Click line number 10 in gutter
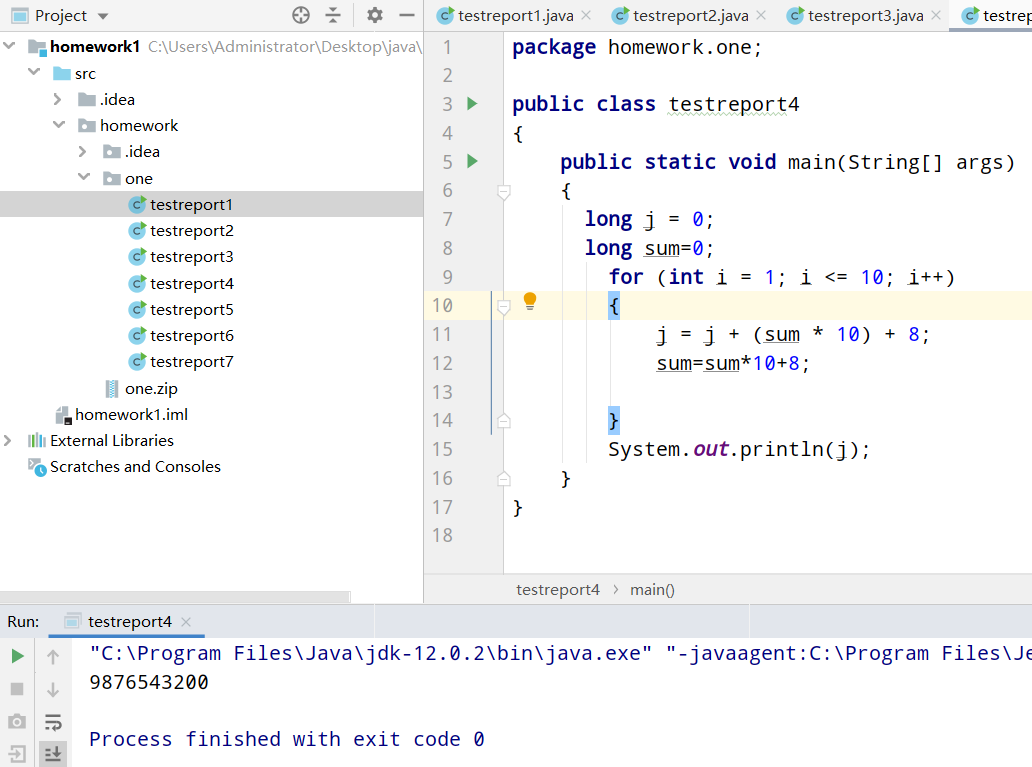Image resolution: width=1032 pixels, height=767 pixels. pos(442,305)
